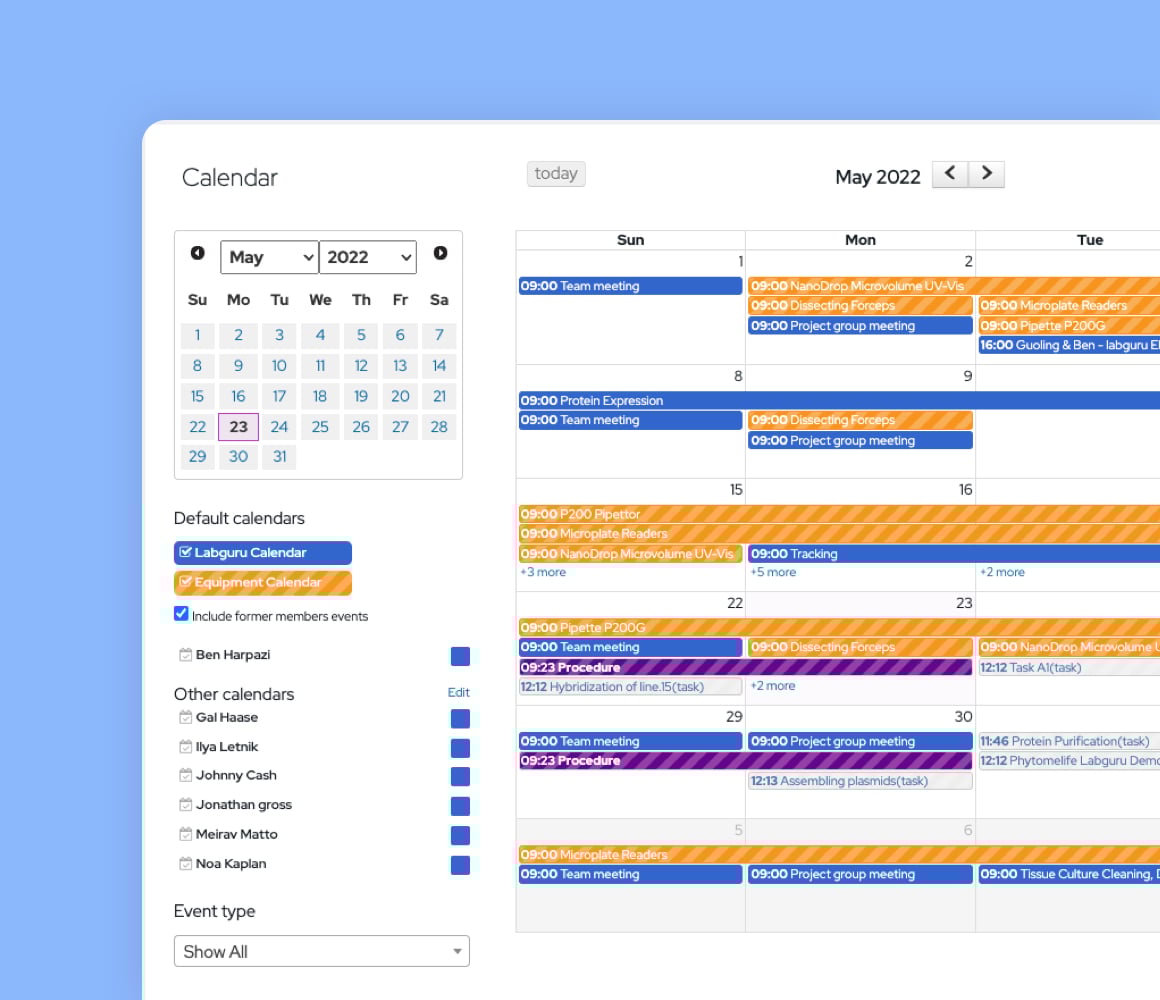Go to previous month in mini calendar
This screenshot has width=1160, height=1000.
point(198,254)
